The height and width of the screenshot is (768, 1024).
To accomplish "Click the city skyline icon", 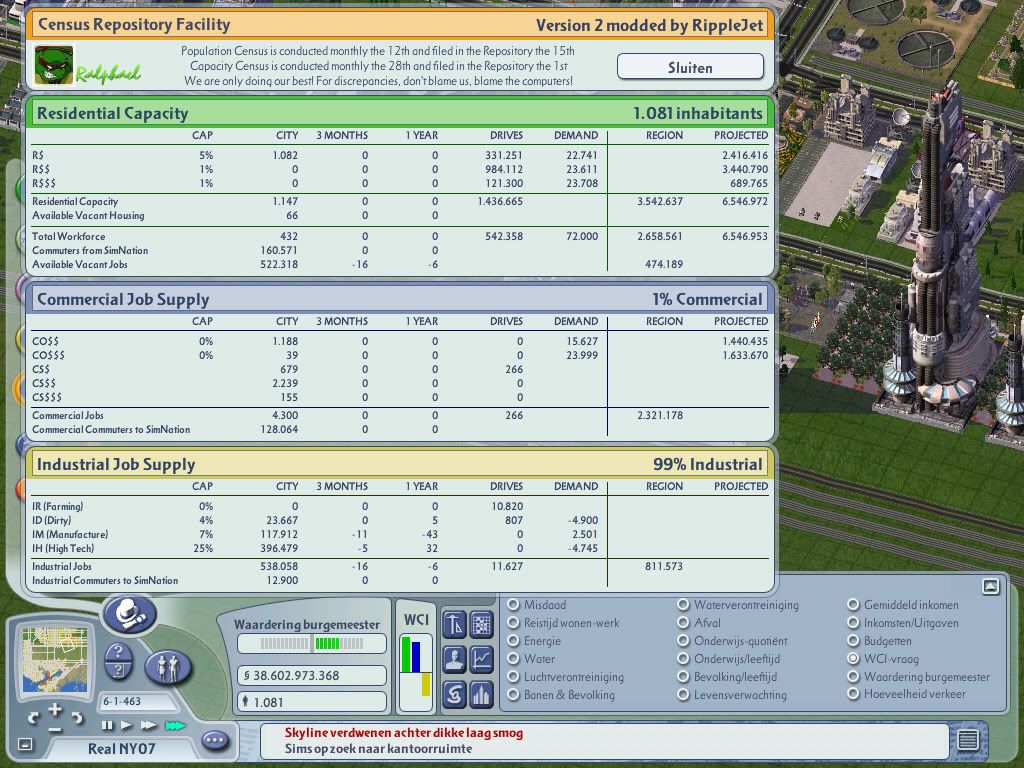I will pyautogui.click(x=481, y=694).
